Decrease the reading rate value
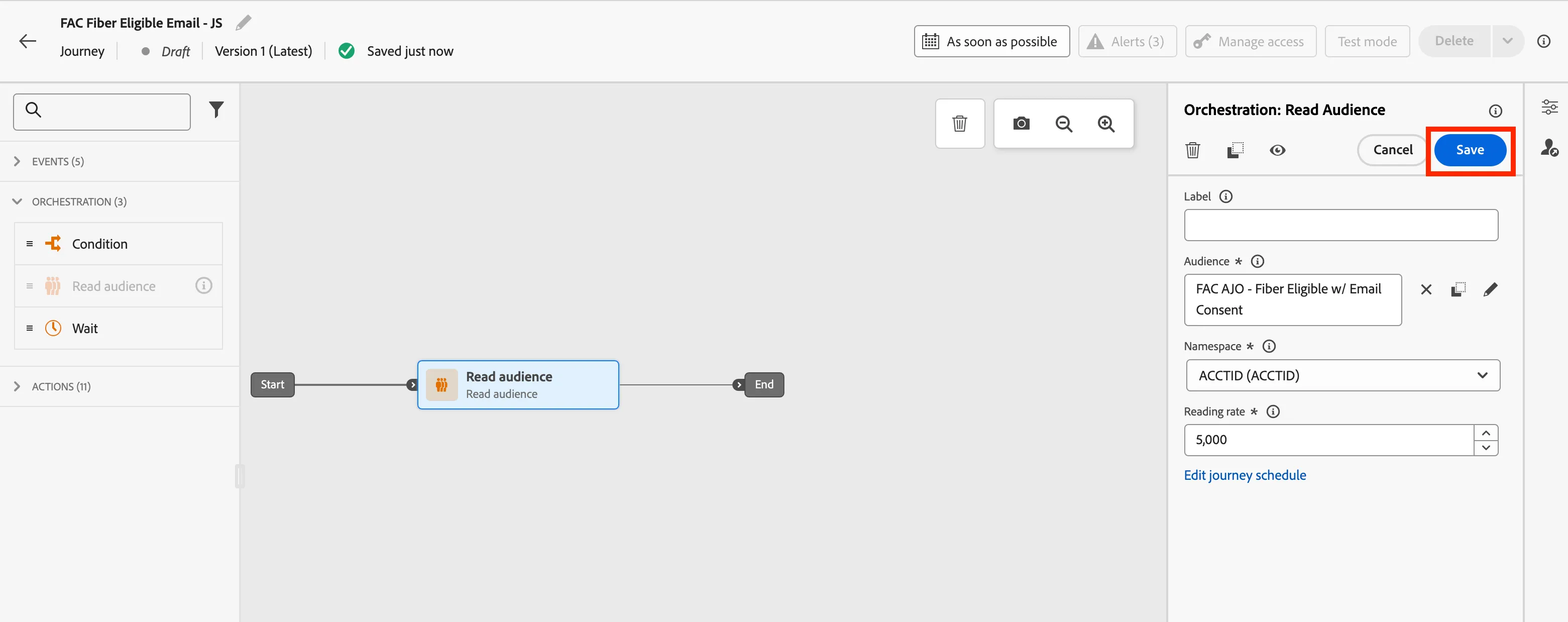The width and height of the screenshot is (1568, 622). click(1486, 448)
